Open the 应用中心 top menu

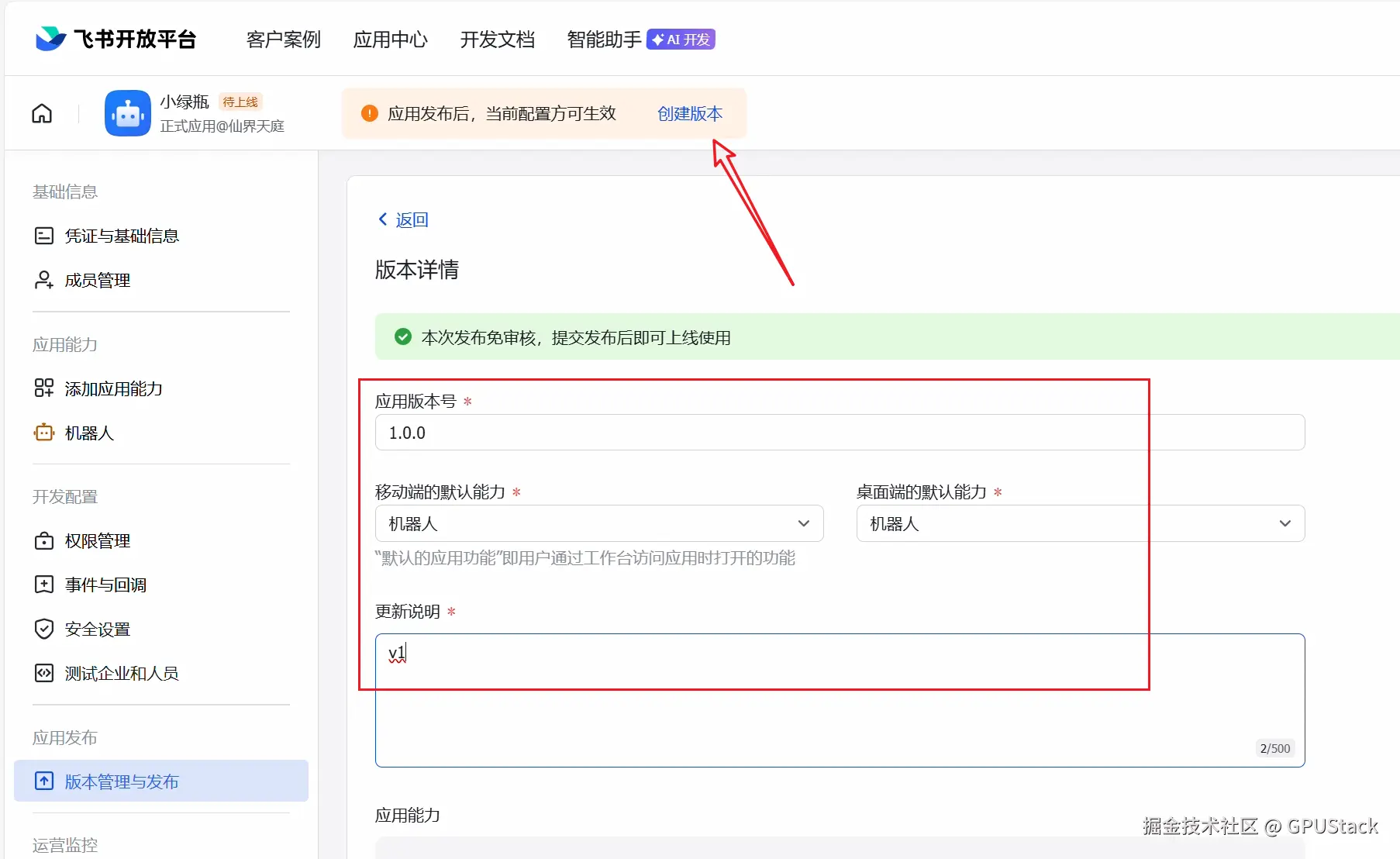pyautogui.click(x=390, y=40)
